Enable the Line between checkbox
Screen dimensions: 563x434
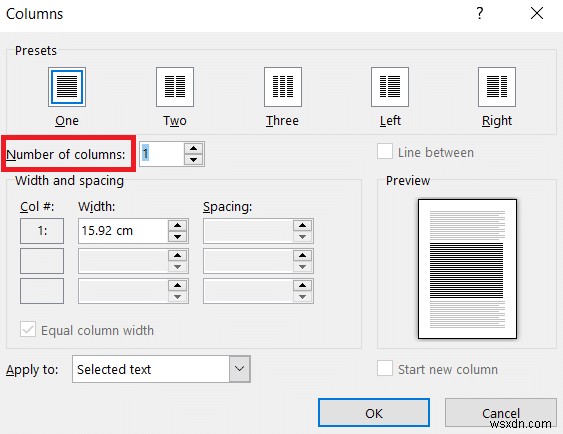coord(385,151)
